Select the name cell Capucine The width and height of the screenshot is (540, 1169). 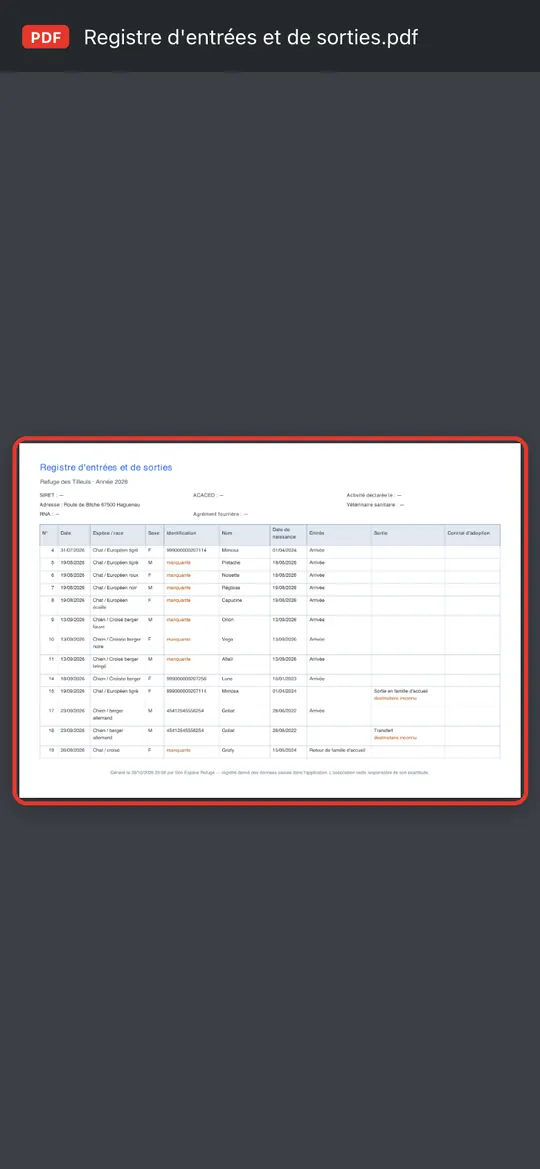pyautogui.click(x=231, y=600)
